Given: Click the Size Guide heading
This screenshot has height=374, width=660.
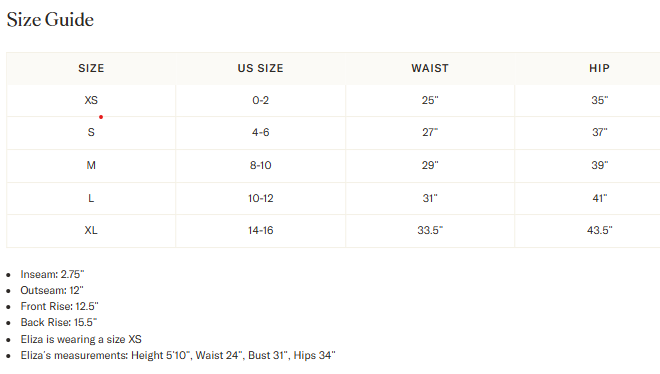Looking at the screenshot, I should 50,20.
